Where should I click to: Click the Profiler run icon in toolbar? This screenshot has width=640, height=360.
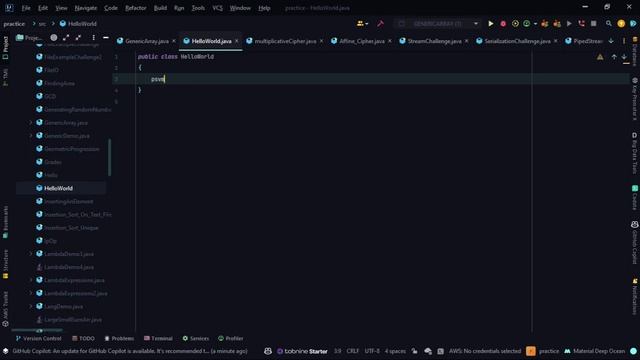pyautogui.click(x=527, y=24)
